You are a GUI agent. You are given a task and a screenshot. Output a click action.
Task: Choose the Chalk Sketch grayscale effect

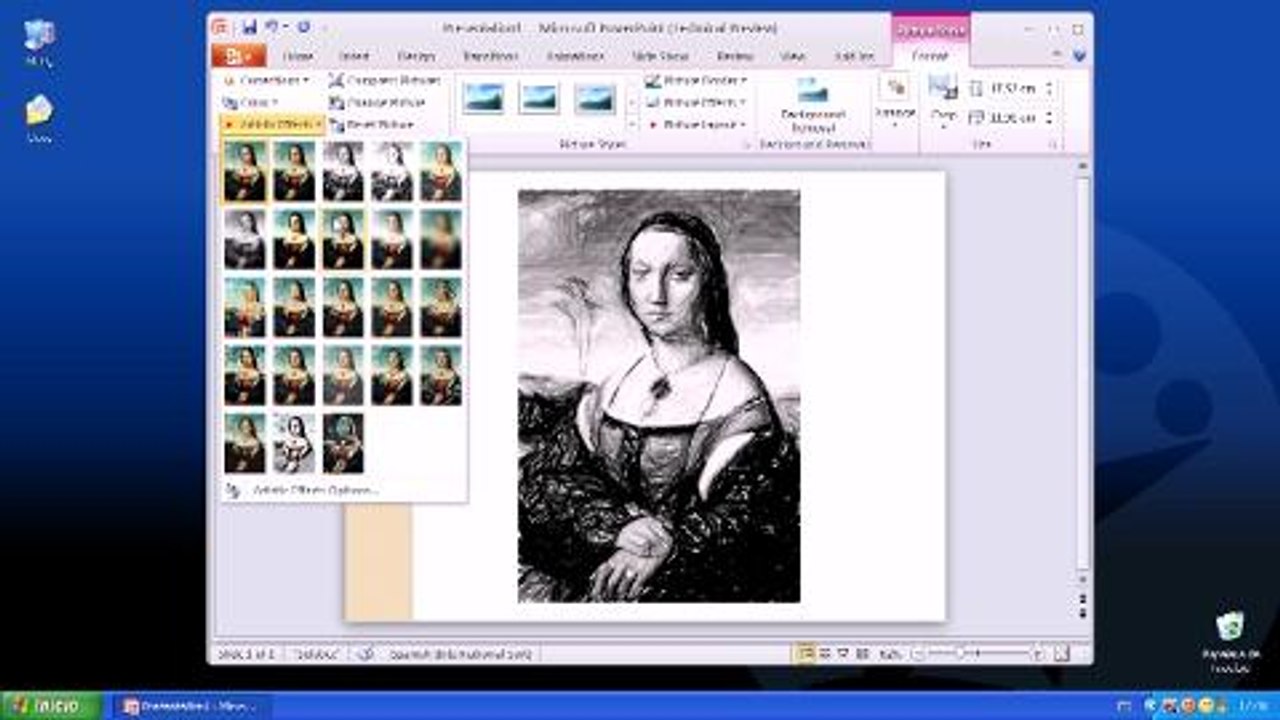(x=245, y=239)
